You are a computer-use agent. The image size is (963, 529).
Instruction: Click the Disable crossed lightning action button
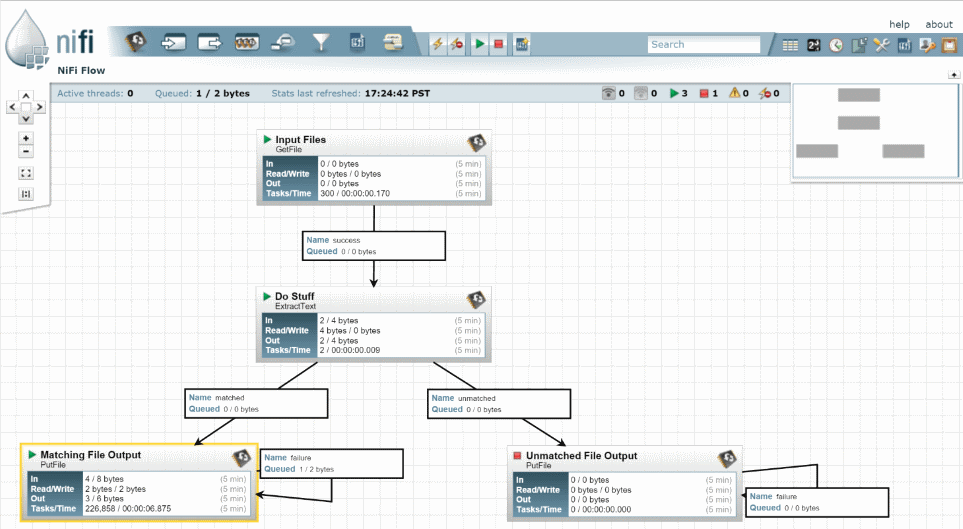click(457, 44)
